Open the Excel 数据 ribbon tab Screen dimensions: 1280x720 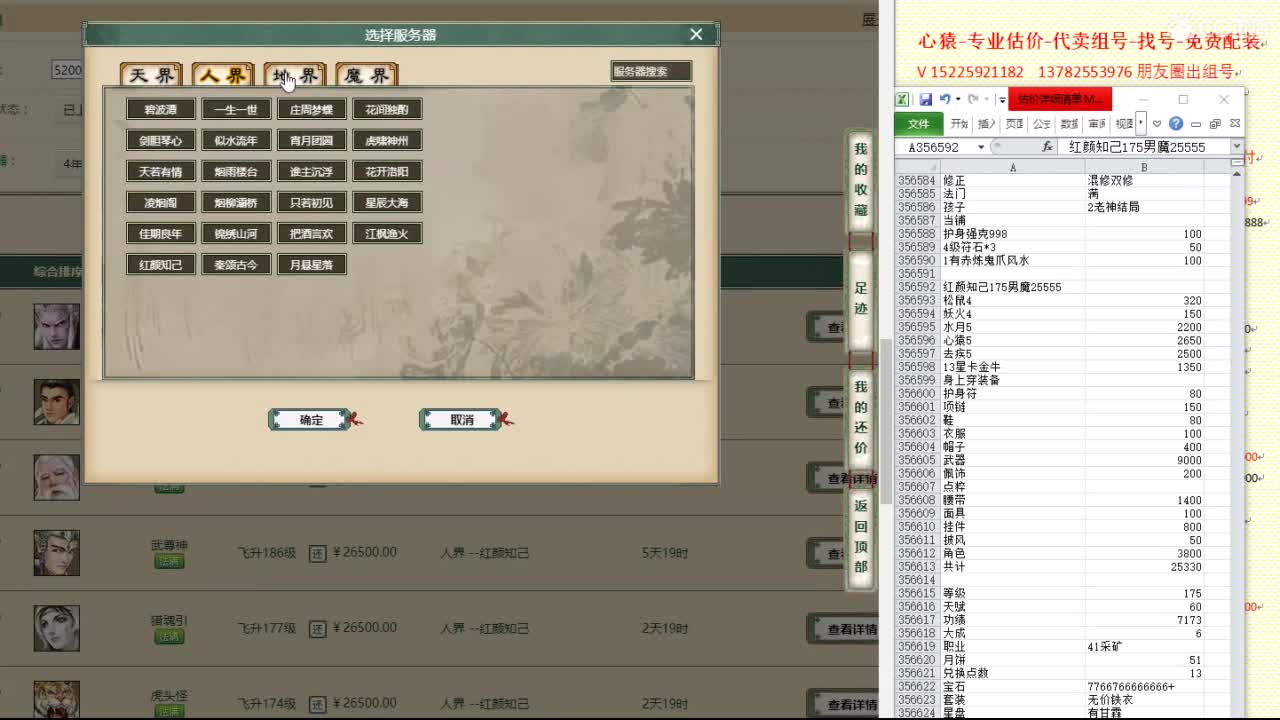click(x=1069, y=124)
